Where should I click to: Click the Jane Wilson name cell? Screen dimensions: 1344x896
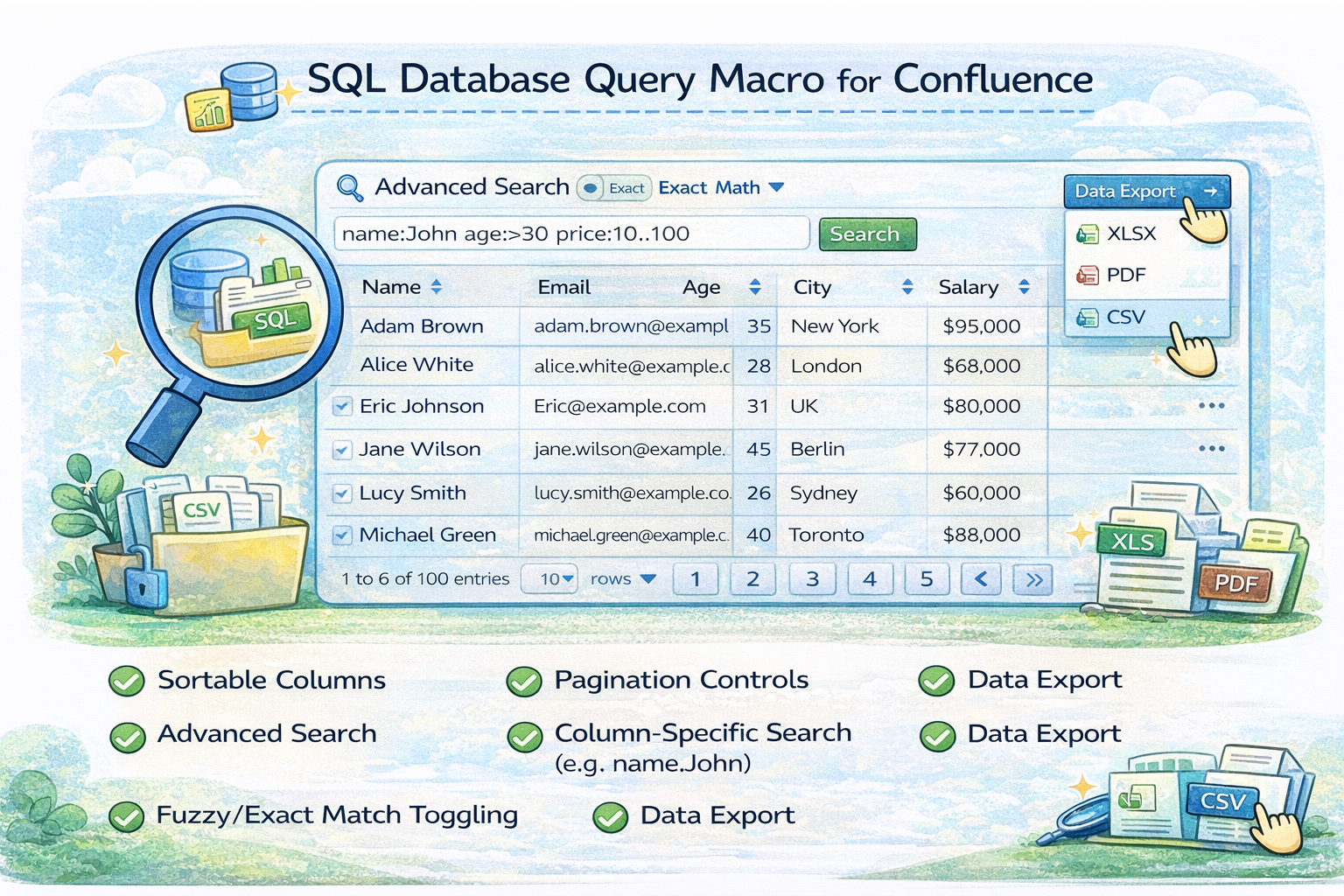click(x=420, y=449)
